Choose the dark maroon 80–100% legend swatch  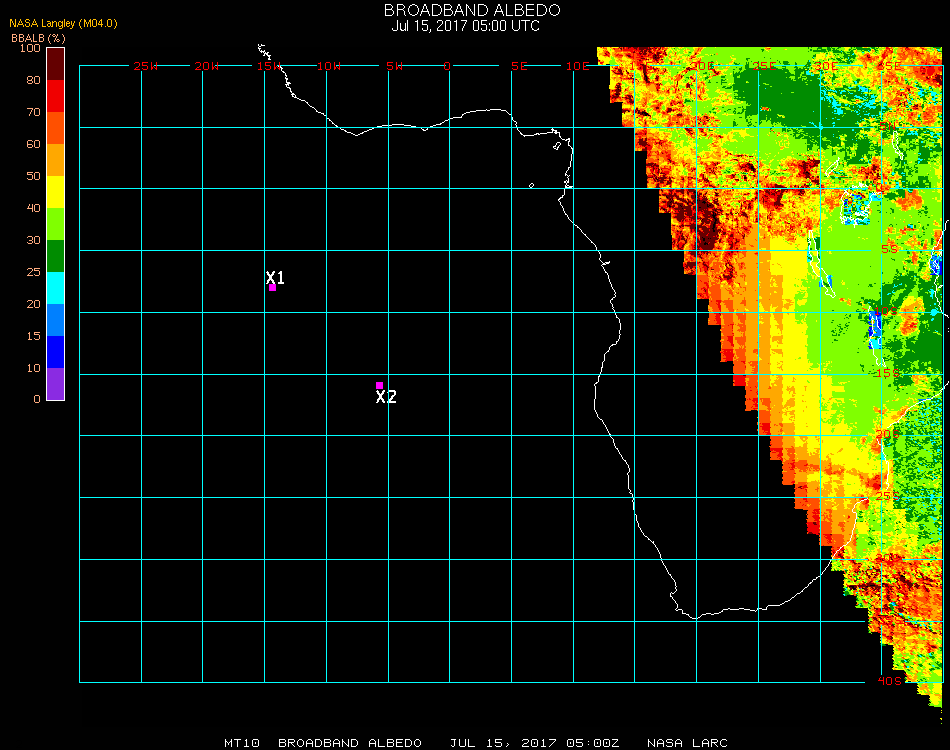click(x=55, y=63)
